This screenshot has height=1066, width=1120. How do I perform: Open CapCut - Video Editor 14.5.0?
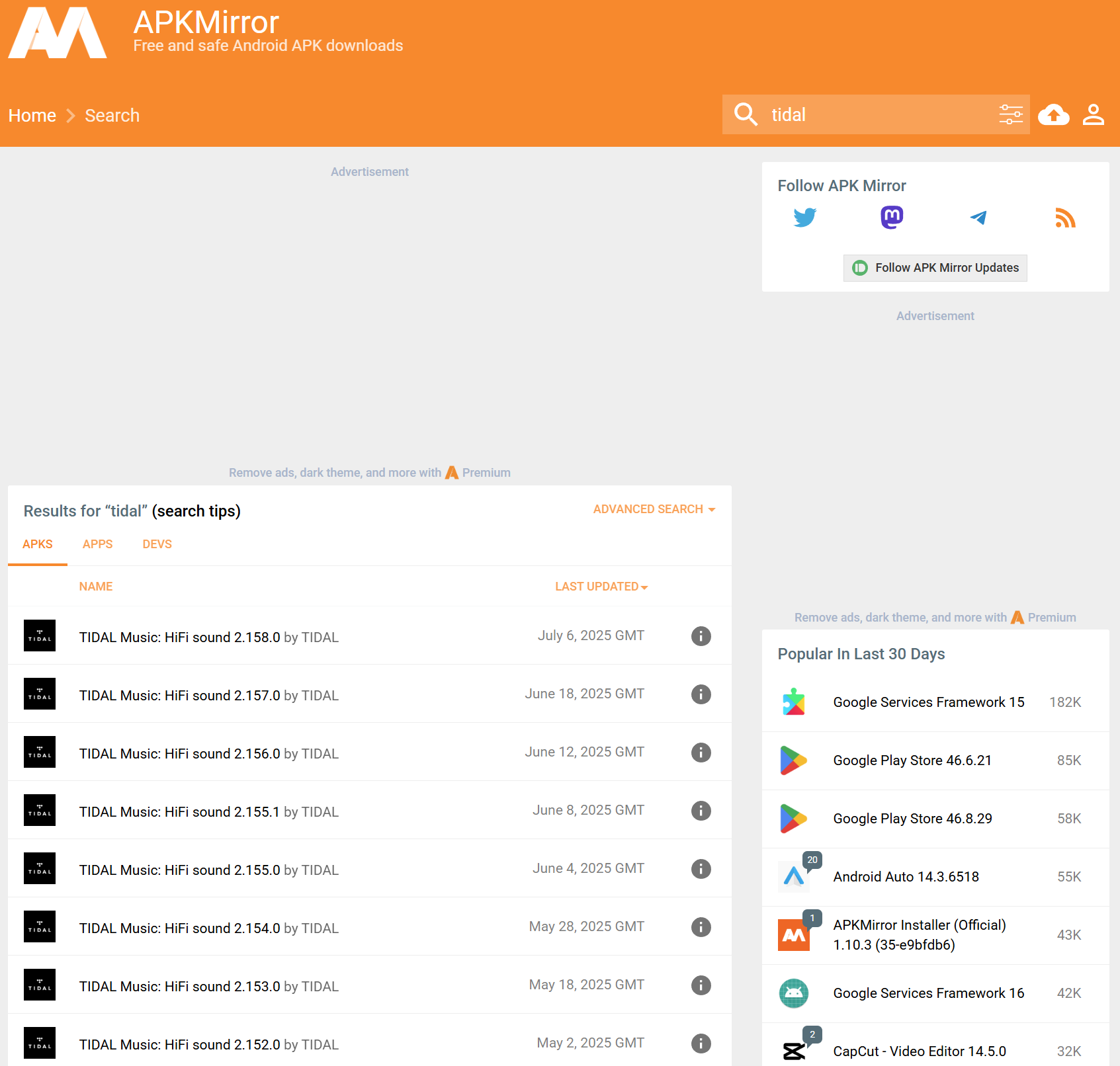[920, 1051]
